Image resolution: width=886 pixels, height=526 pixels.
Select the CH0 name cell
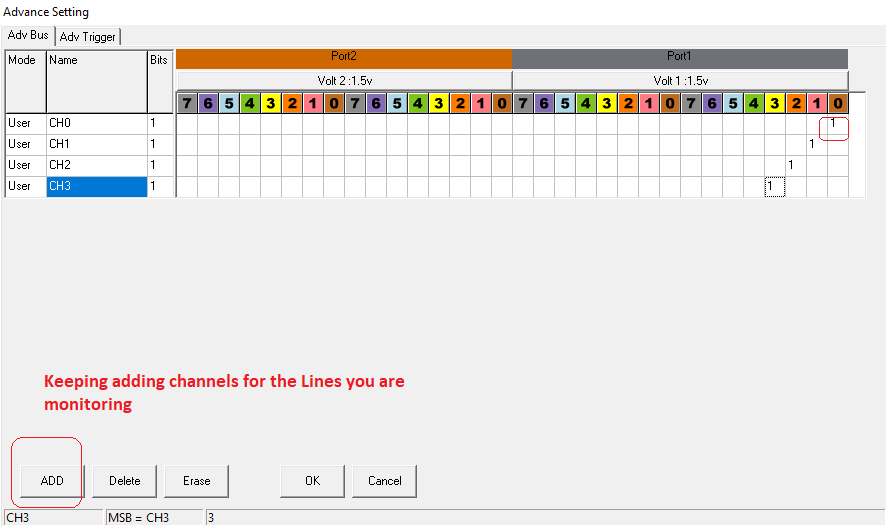[x=96, y=123]
